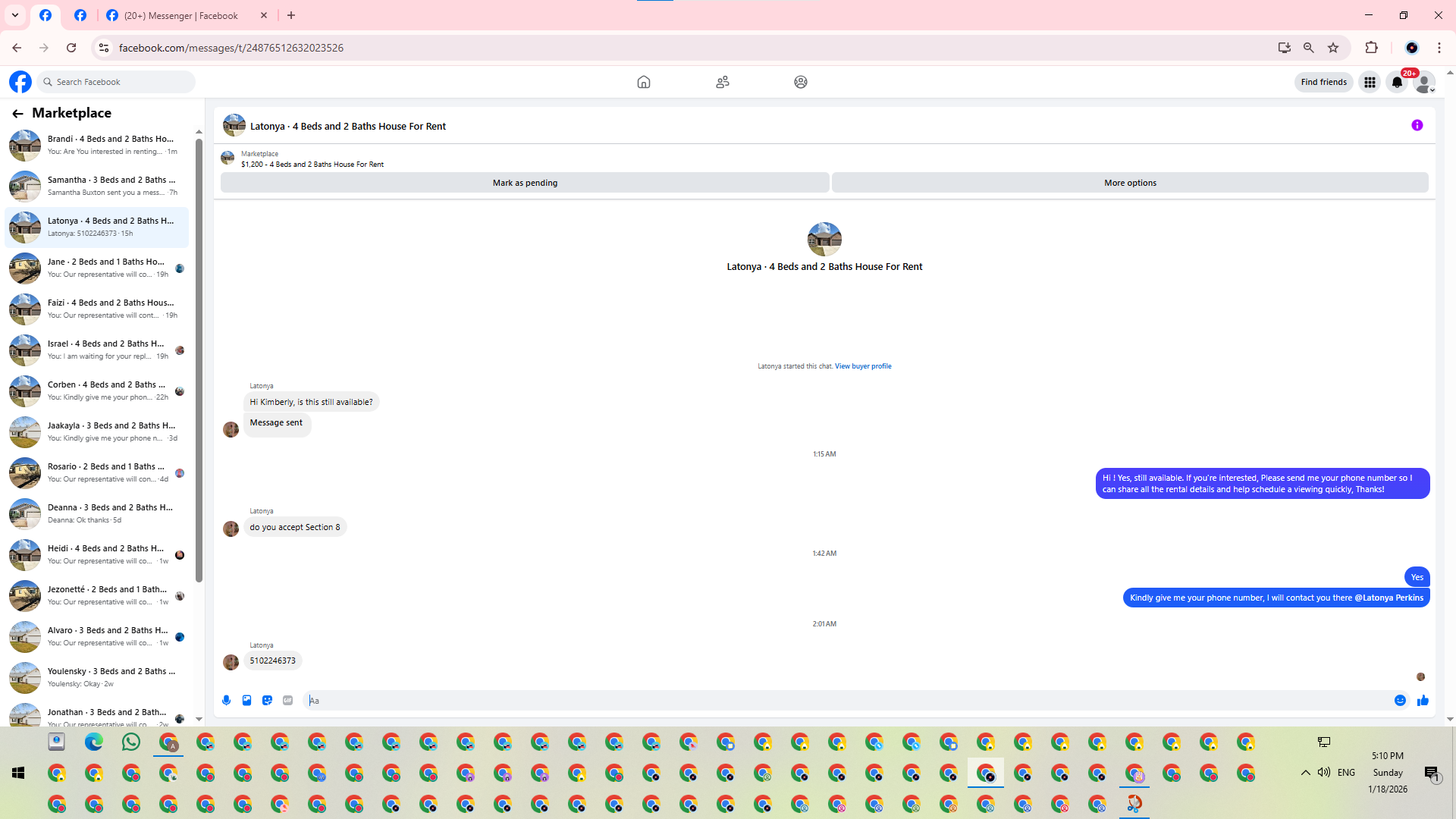This screenshot has height=819, width=1456.
Task: Attach a photo using the image icon
Action: [246, 701]
